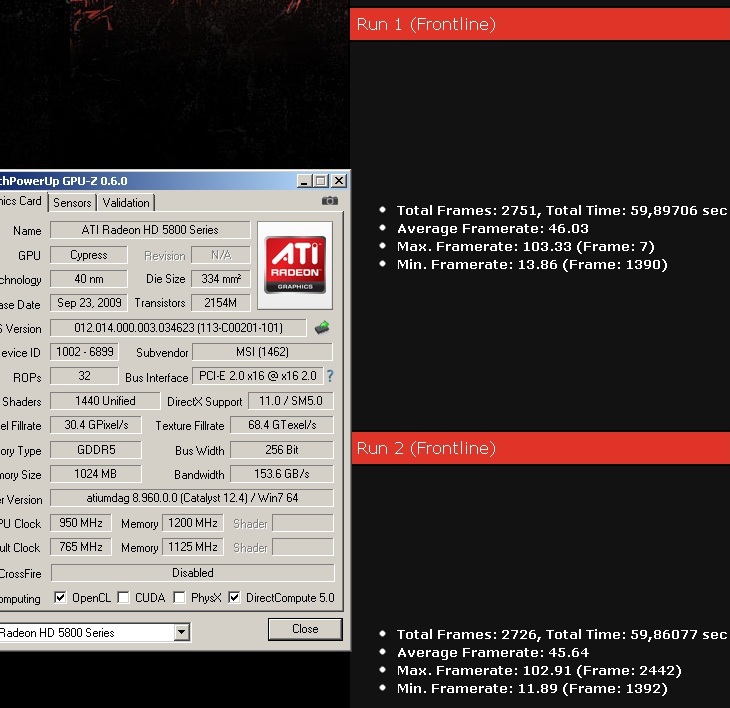The width and height of the screenshot is (730, 708).
Task: Maximize the GPU-Z window
Action: (x=320, y=181)
